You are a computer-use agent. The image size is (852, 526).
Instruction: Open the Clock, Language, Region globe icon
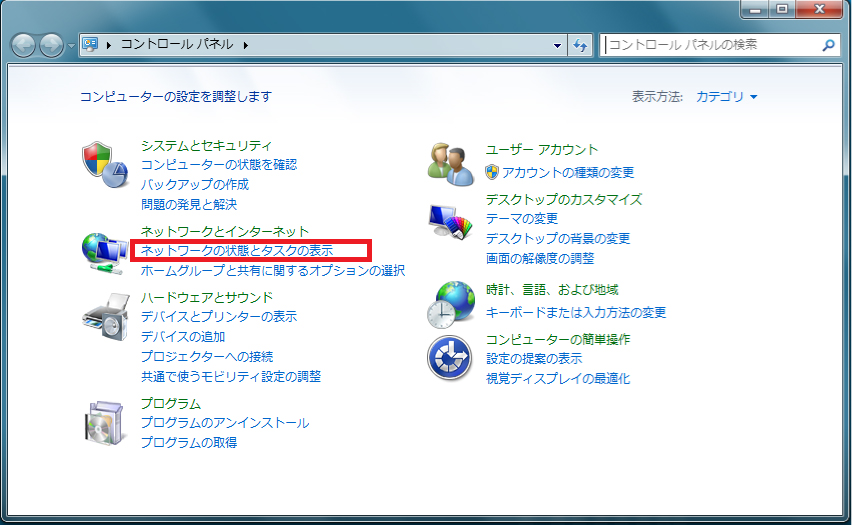450,305
